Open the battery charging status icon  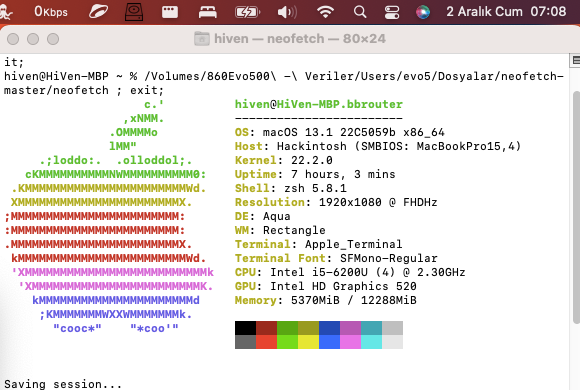coord(247,12)
